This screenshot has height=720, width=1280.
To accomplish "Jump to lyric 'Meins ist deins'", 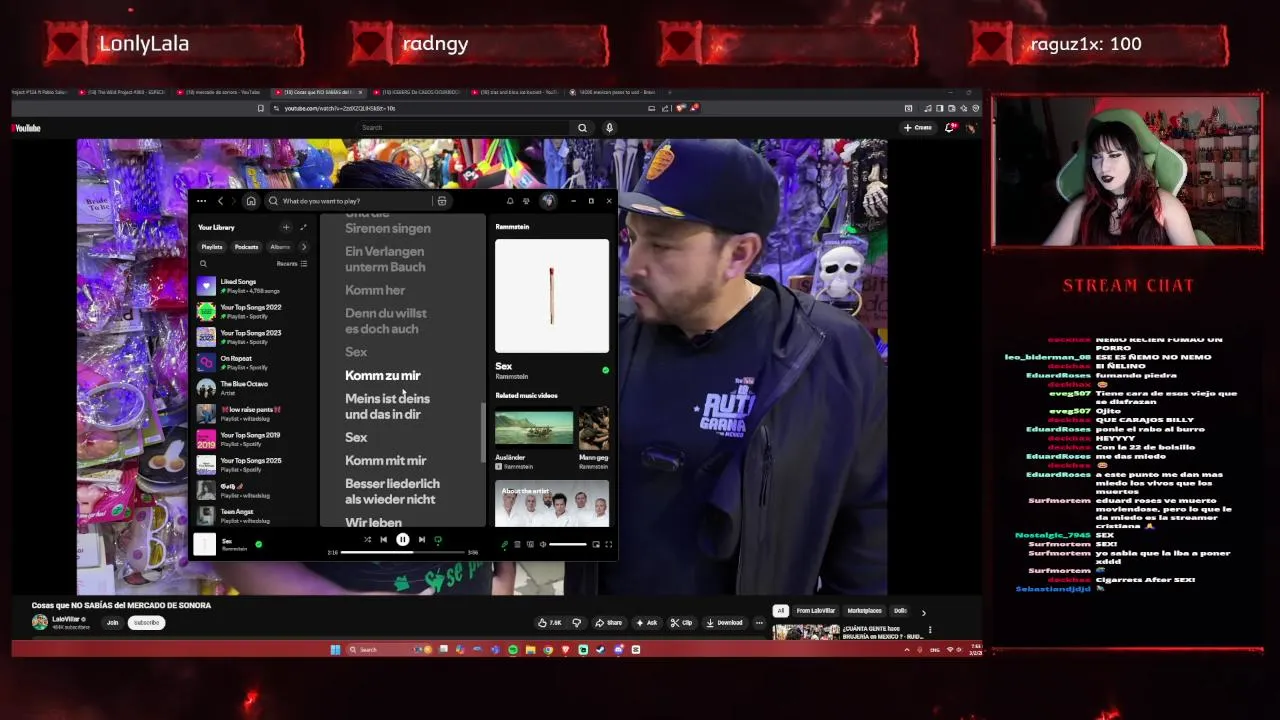I will (x=387, y=398).
